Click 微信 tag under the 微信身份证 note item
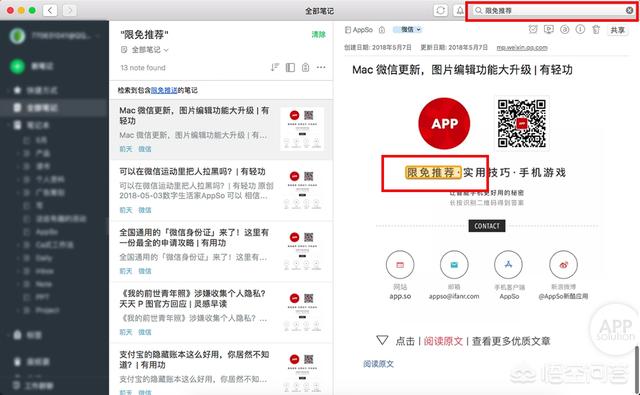Image resolution: width=640 pixels, height=395 pixels. tap(145, 271)
